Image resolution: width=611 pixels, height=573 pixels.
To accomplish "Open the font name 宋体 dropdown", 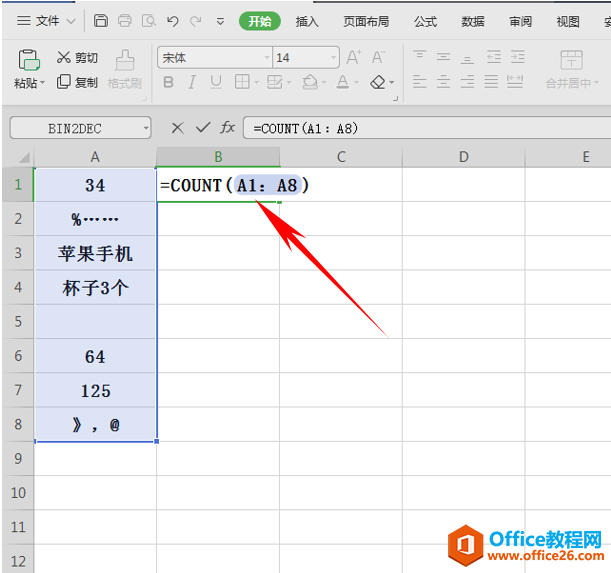I will point(267,58).
